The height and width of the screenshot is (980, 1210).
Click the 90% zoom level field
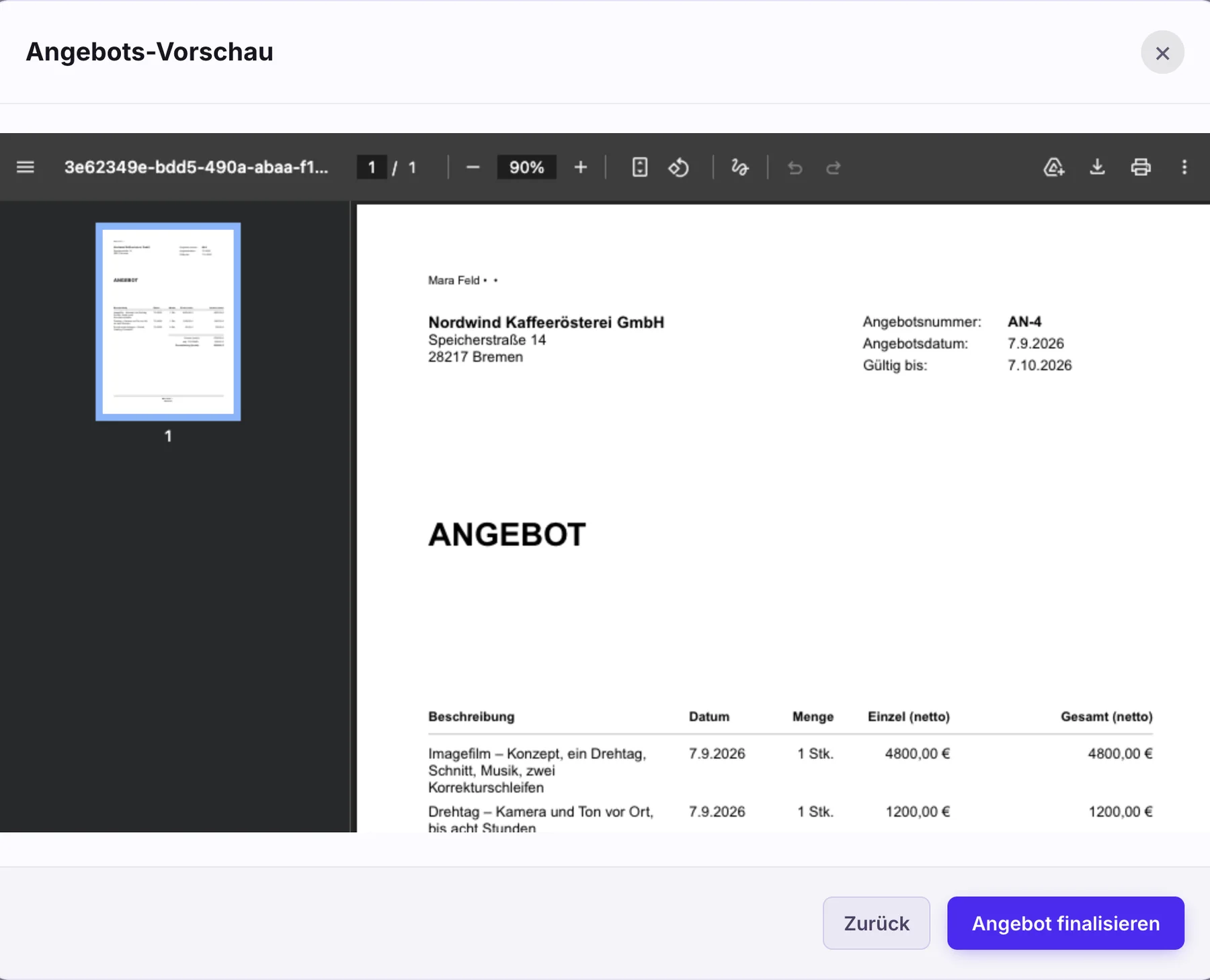[526, 167]
